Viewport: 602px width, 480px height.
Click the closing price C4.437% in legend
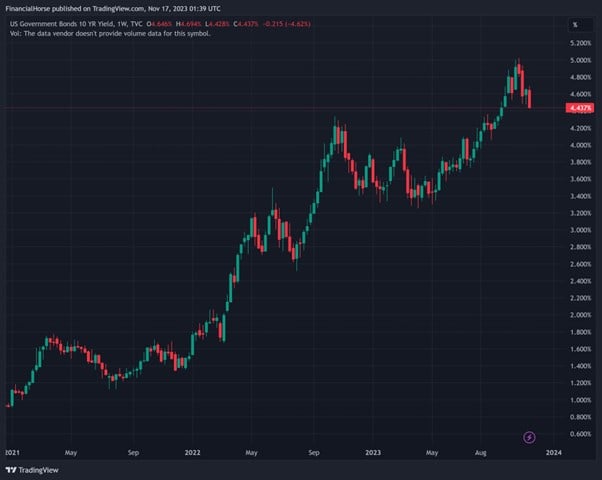coord(246,24)
